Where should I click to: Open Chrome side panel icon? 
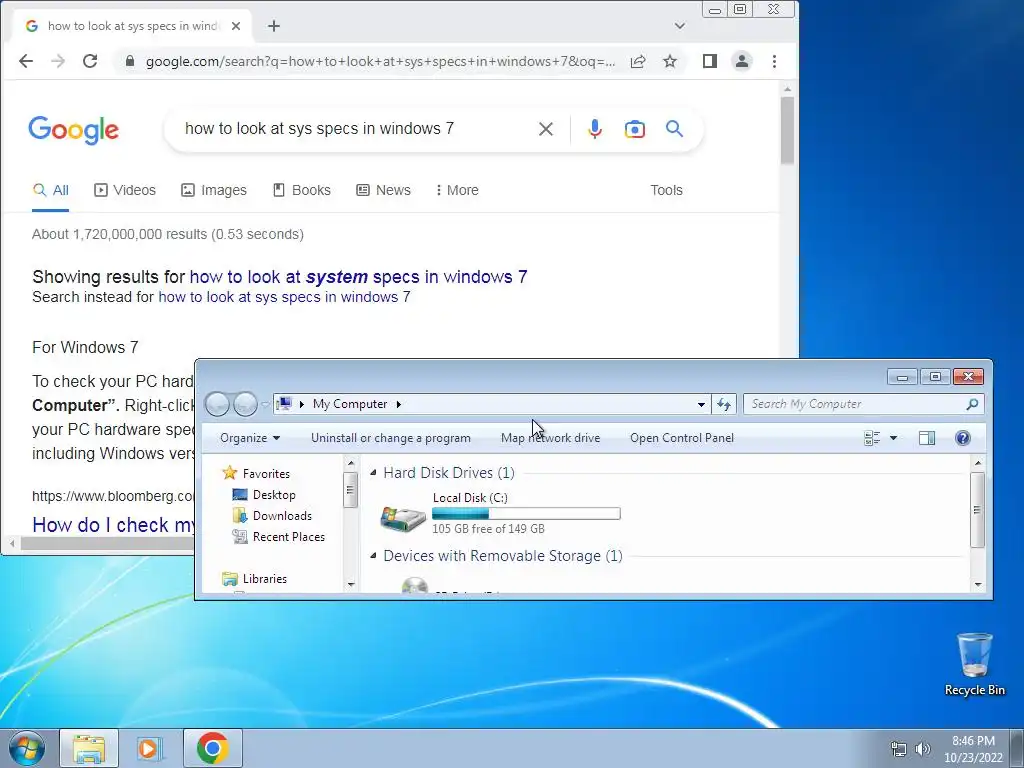(710, 61)
